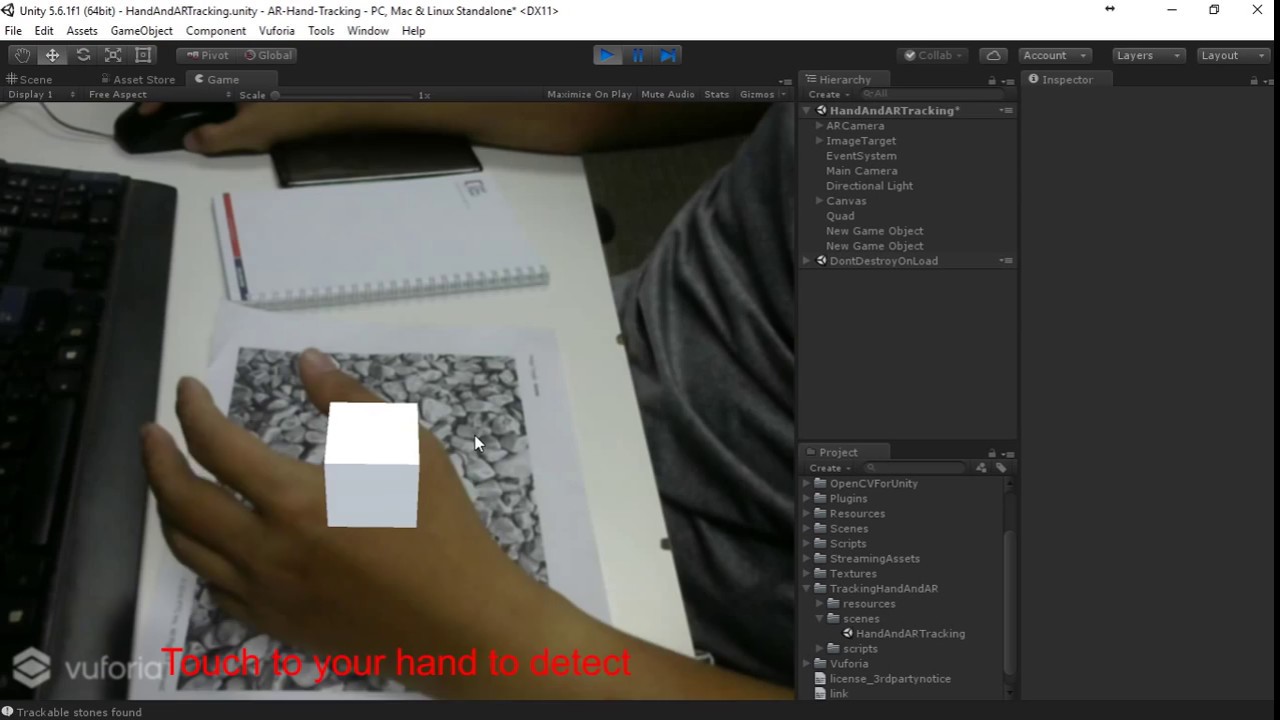Select the Rect transform tool
This screenshot has height=720, width=1280.
143,55
